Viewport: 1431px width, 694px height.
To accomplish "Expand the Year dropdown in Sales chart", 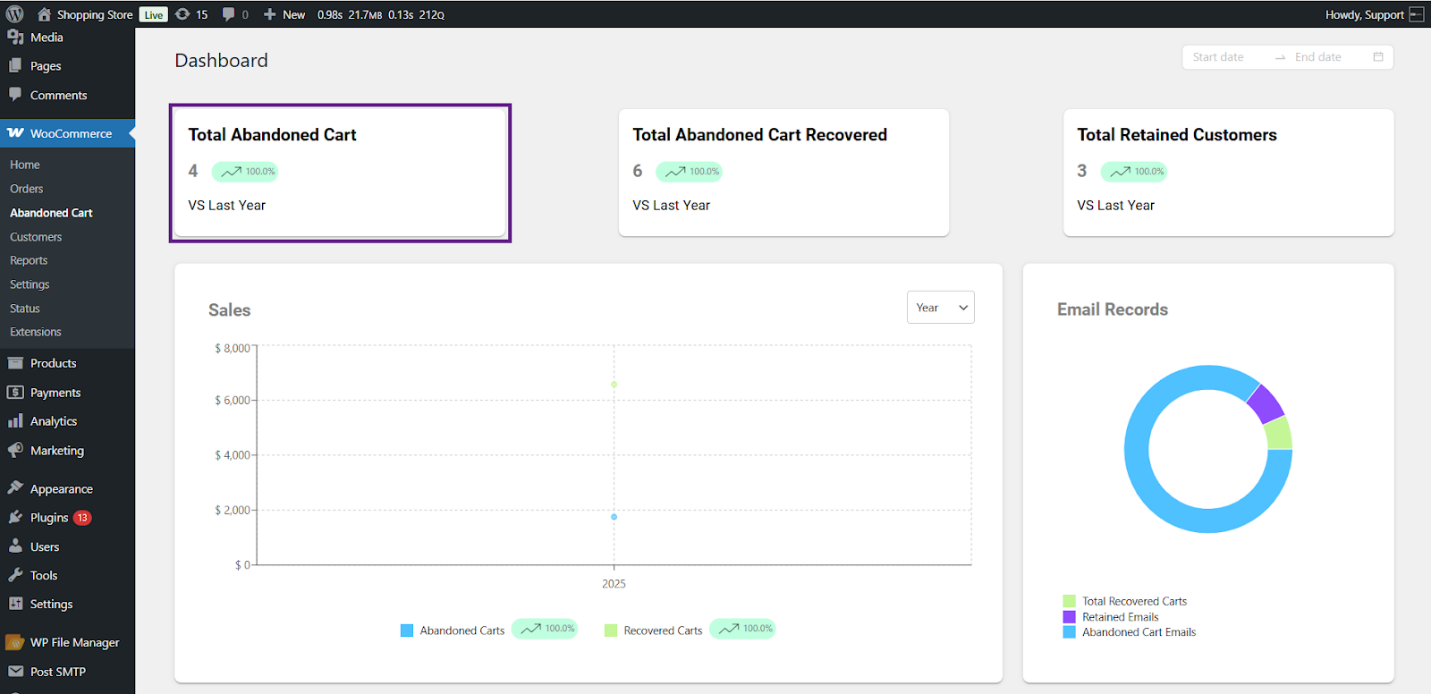I will tap(940, 308).
